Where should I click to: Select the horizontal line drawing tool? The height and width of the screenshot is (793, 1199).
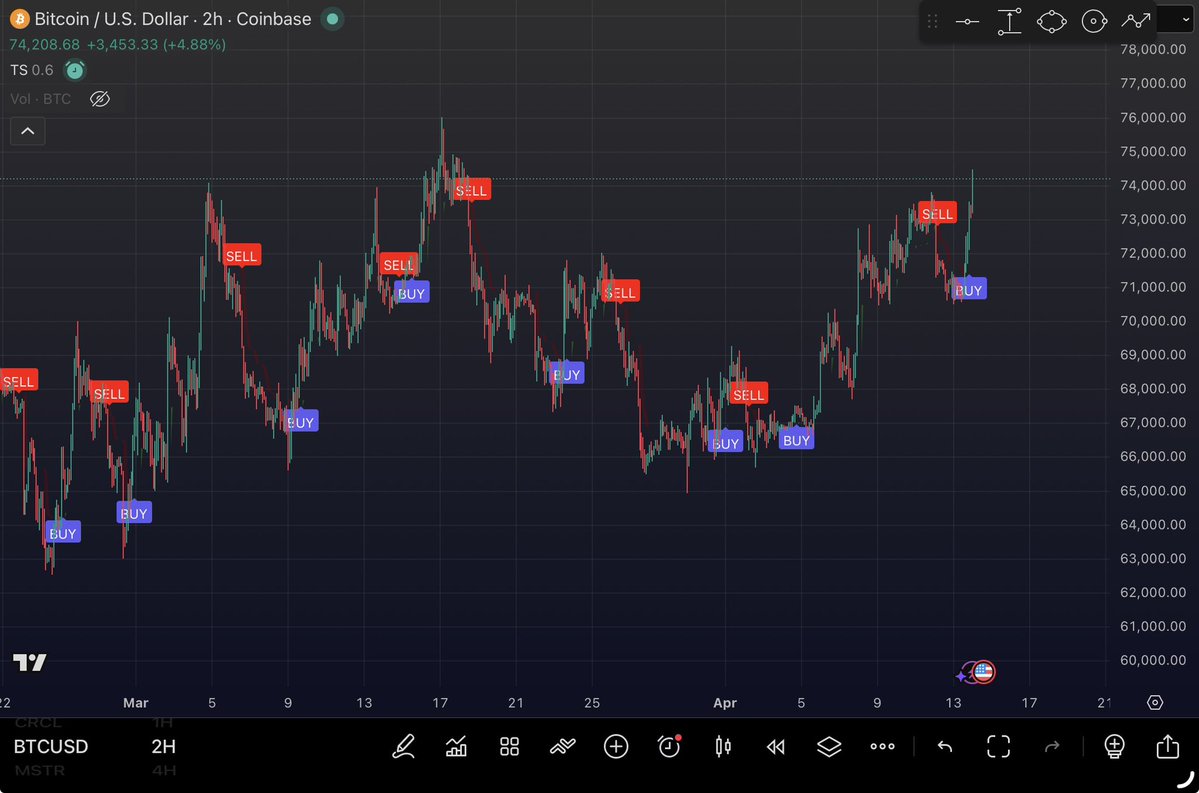coord(967,21)
